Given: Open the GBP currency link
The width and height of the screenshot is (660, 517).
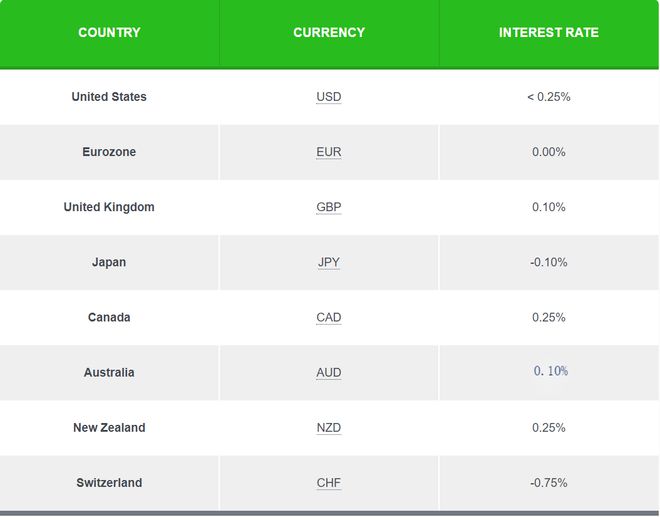Looking at the screenshot, I should pos(329,207).
